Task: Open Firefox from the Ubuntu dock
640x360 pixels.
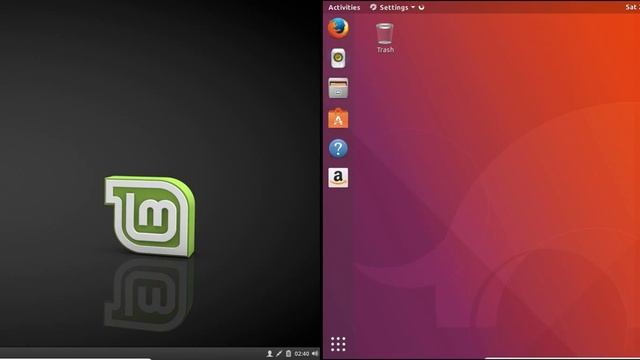Action: (x=338, y=28)
